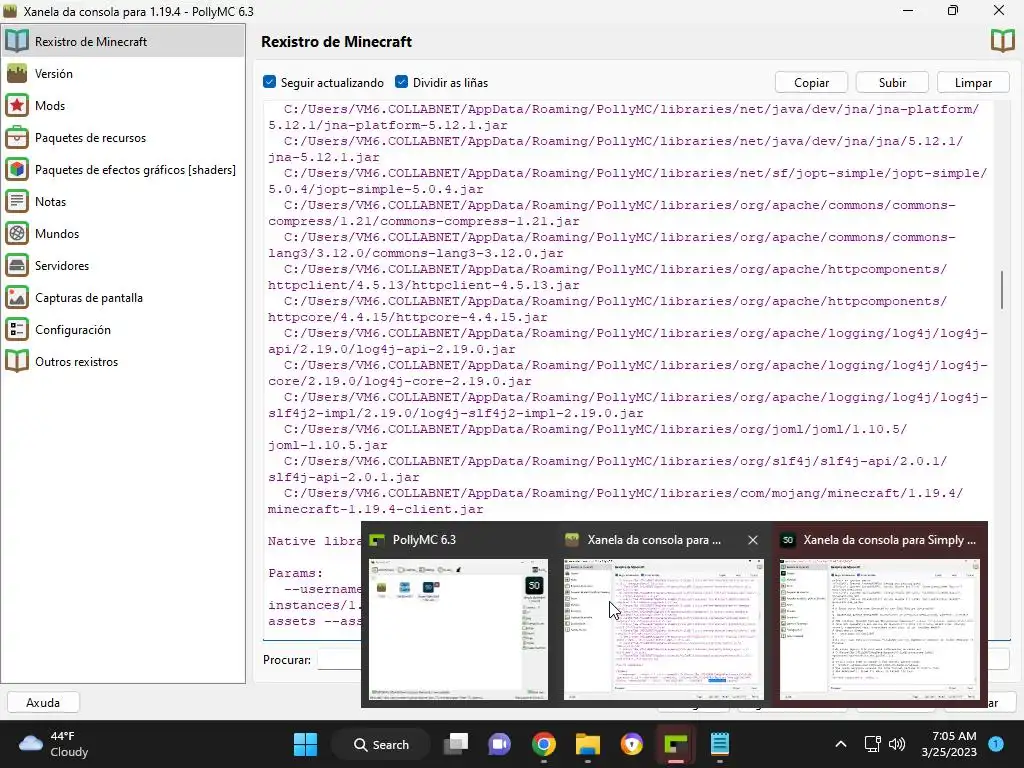Click the jna-5.12.1.jar log line
Viewport: 1024px width, 768px height.
[x=324, y=157]
